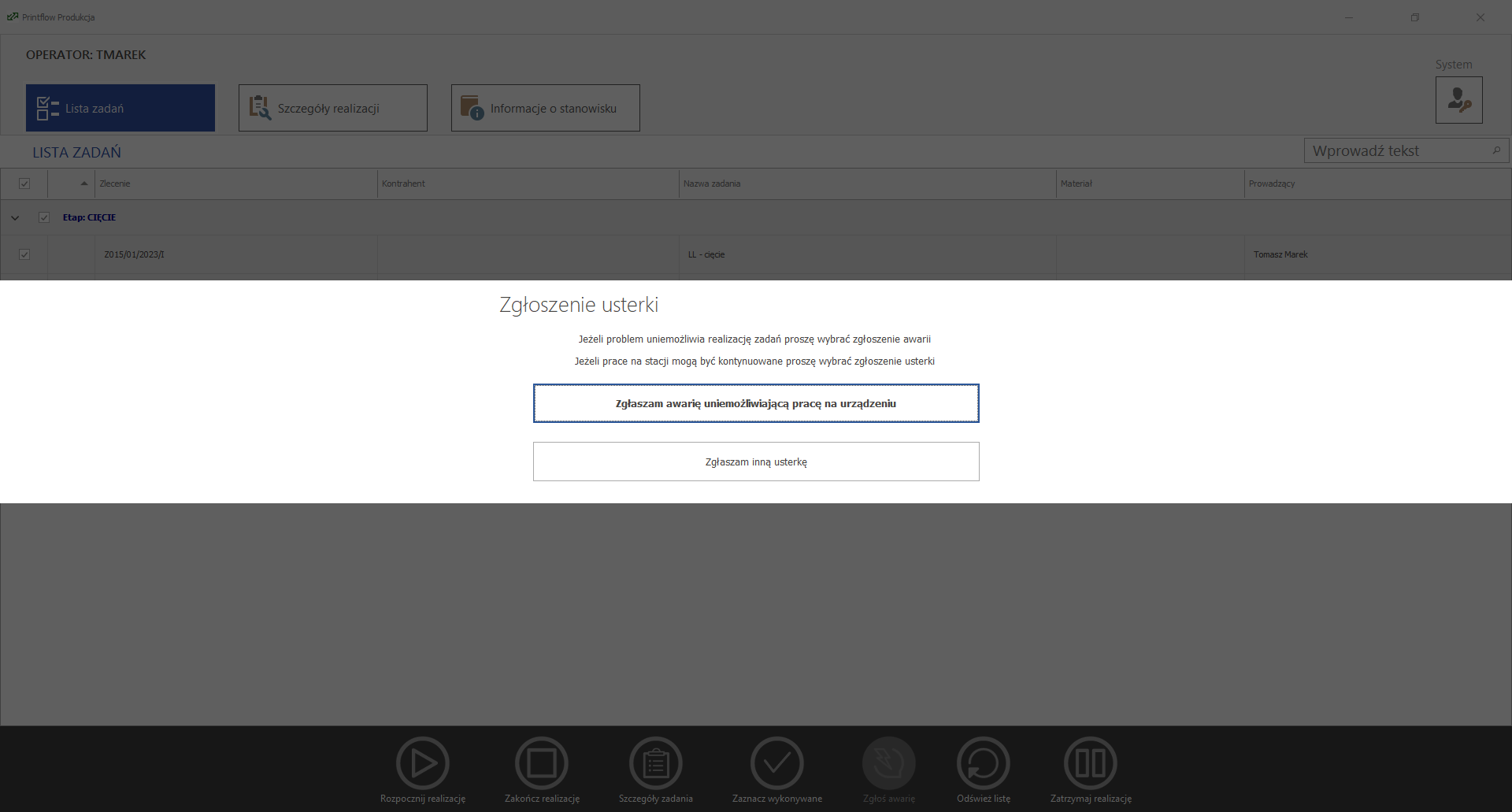Image resolution: width=1512 pixels, height=812 pixels.
Task: Click the Wprowadź tekst search field
Action: click(x=1398, y=150)
